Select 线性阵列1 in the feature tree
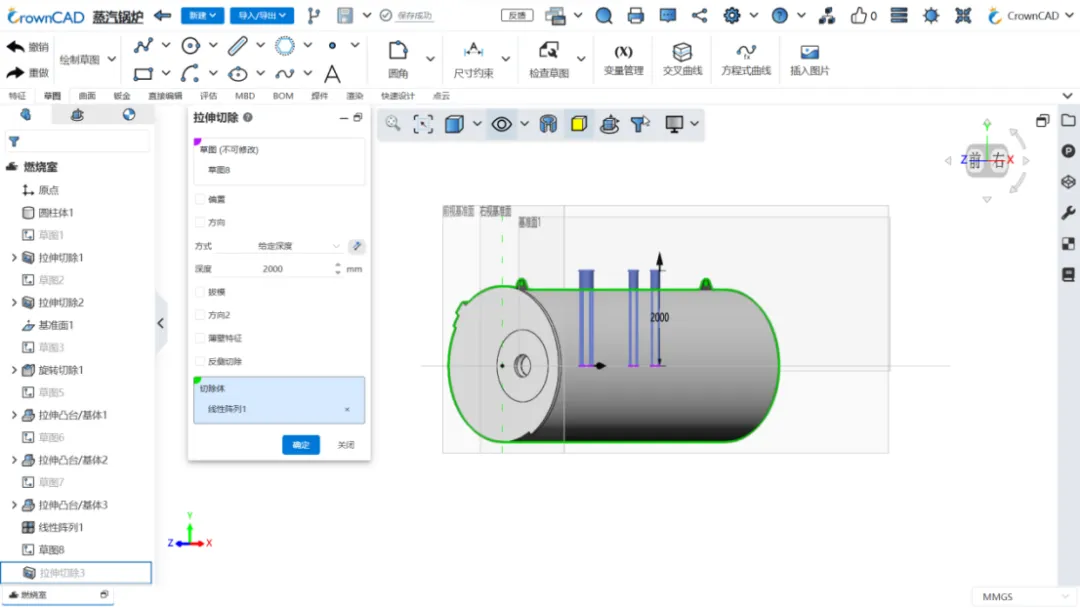The image size is (1080, 608). (x=61, y=527)
